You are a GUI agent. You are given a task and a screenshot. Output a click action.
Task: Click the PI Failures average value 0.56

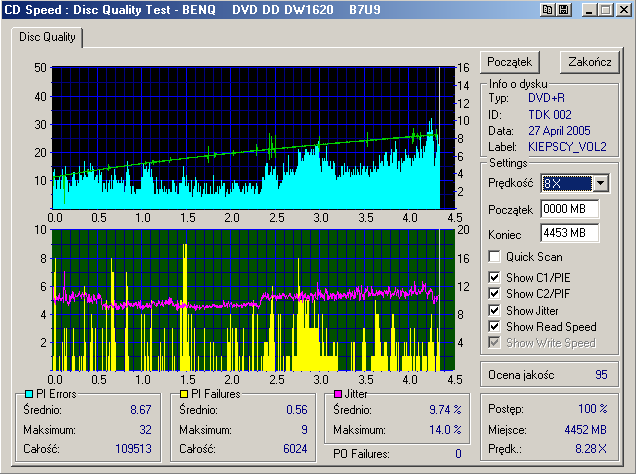click(x=297, y=410)
